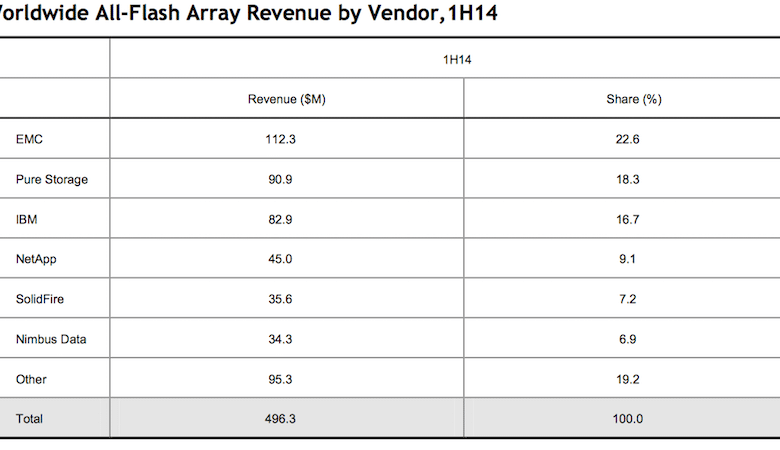Click NetApp revenue value 45.0

click(x=280, y=259)
